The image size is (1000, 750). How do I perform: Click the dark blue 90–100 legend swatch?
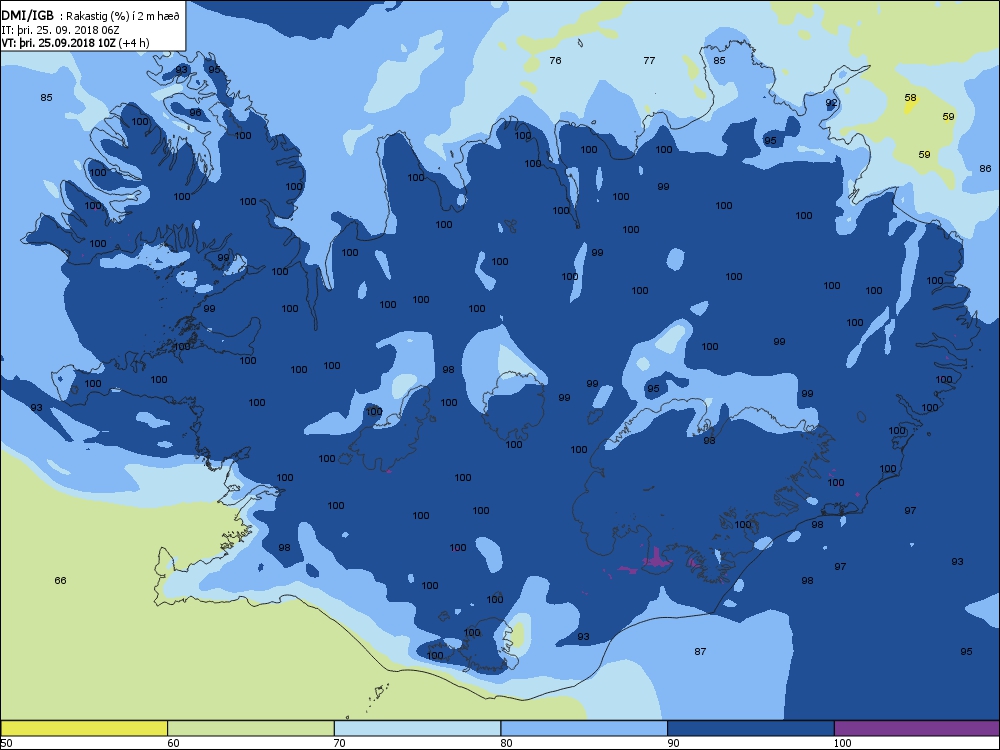coord(751,728)
